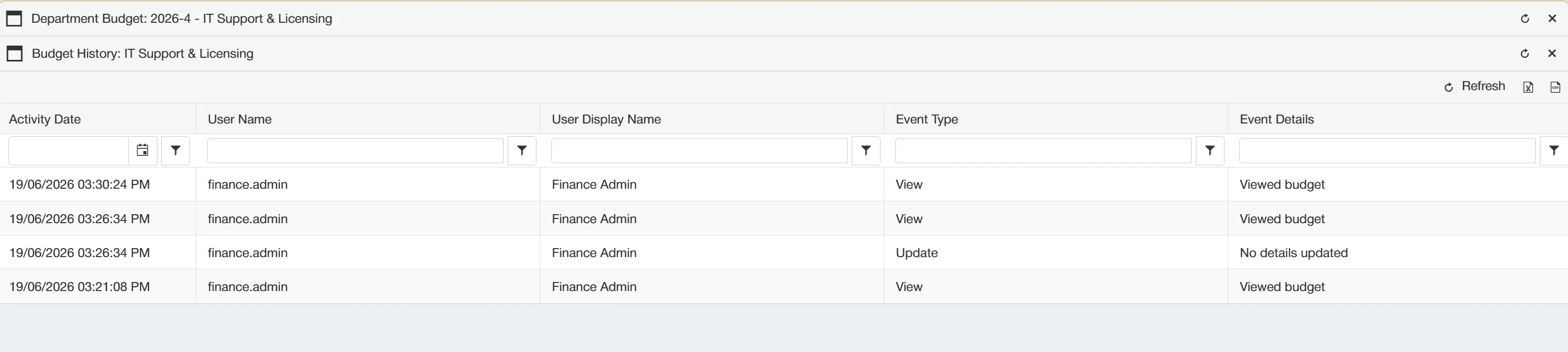Click 'finance.admin' in the 03:30:24 PM row
1568x352 pixels.
[x=247, y=184]
